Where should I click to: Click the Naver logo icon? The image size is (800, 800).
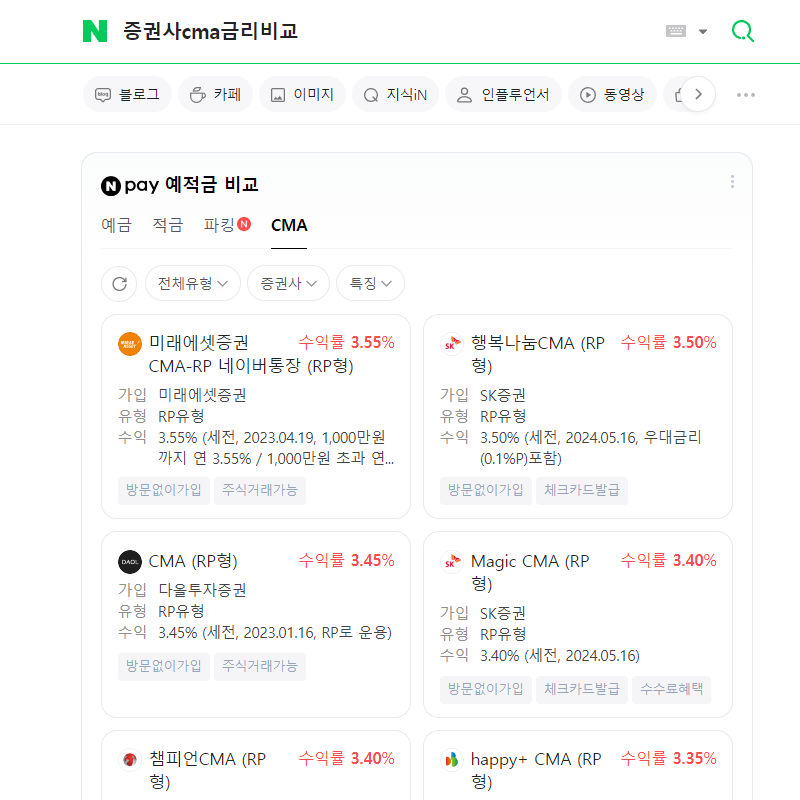coord(96,31)
